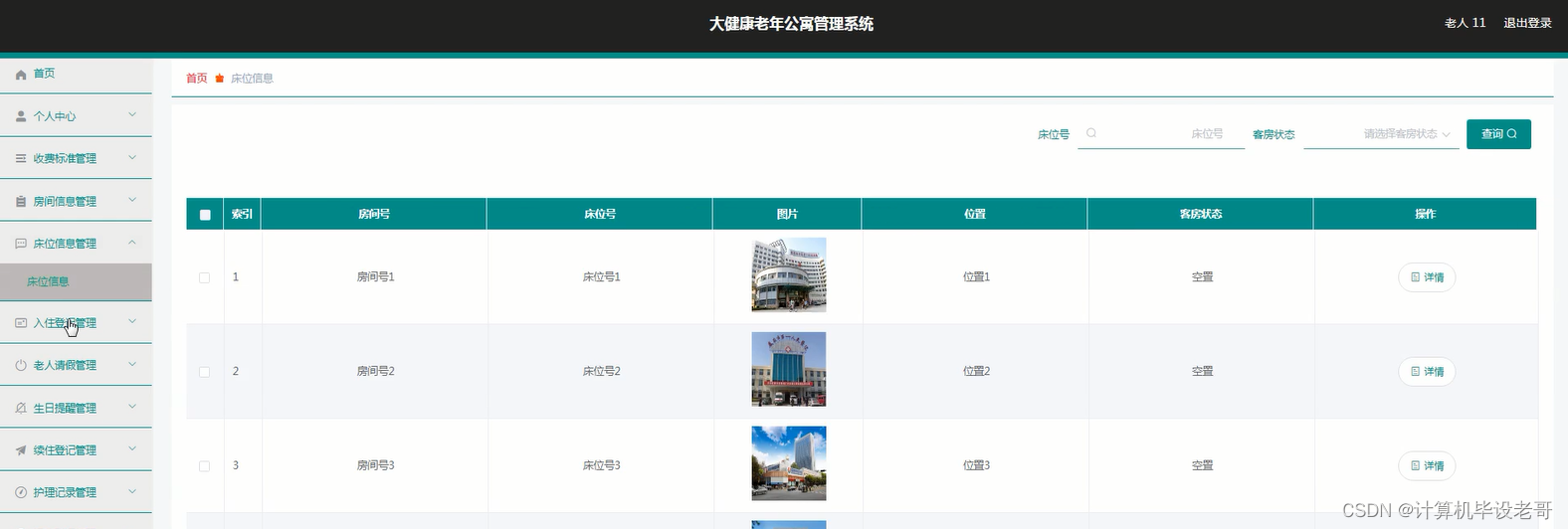Click the magnifier icon on 查询 button
The height and width of the screenshot is (529, 1568).
click(1512, 133)
